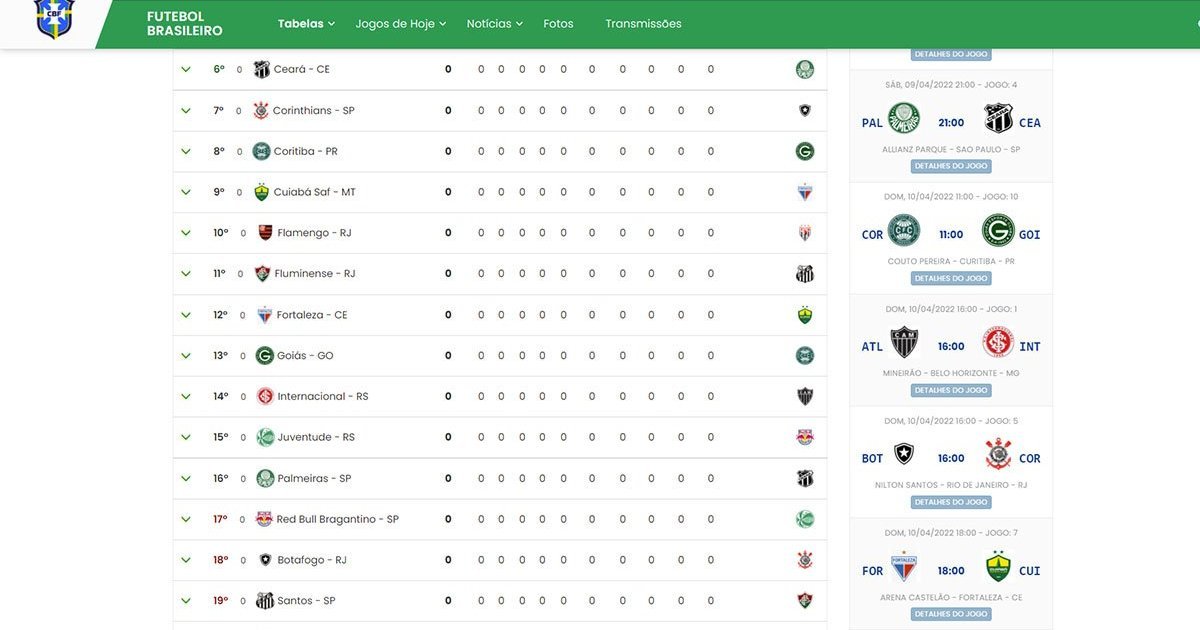Click DETALHES DO JOGO for the PAL x CEA match
This screenshot has height=630, width=1200.
tap(951, 165)
